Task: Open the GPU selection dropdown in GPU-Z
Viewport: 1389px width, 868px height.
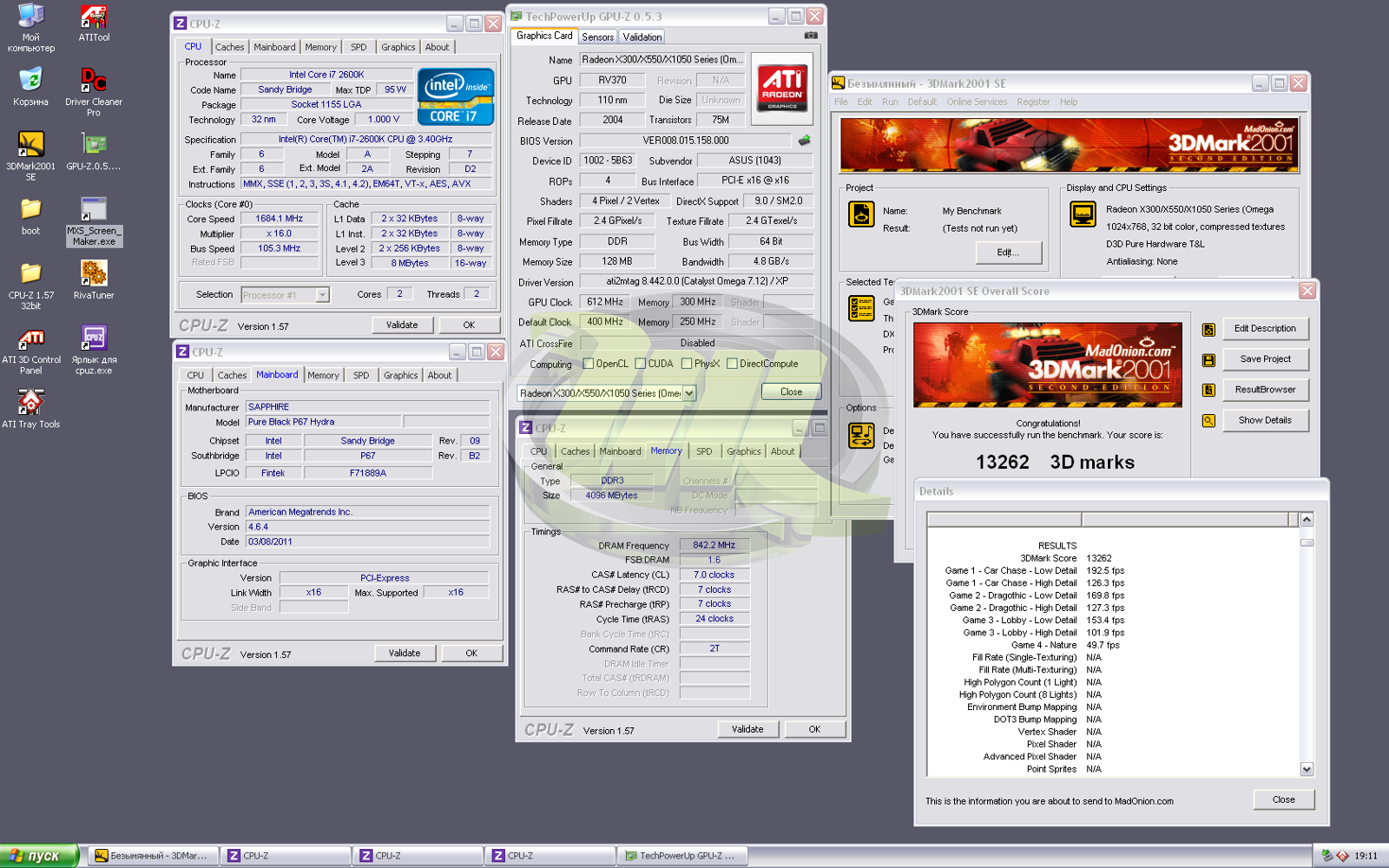Action: tap(689, 393)
